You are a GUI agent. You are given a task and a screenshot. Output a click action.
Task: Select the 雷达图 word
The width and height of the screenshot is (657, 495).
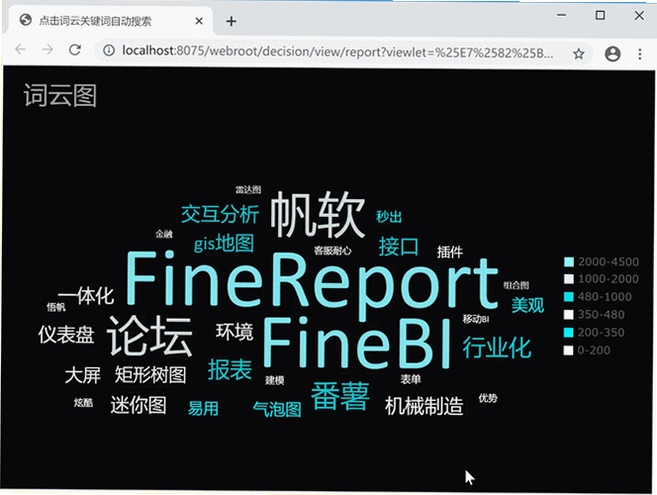(248, 189)
